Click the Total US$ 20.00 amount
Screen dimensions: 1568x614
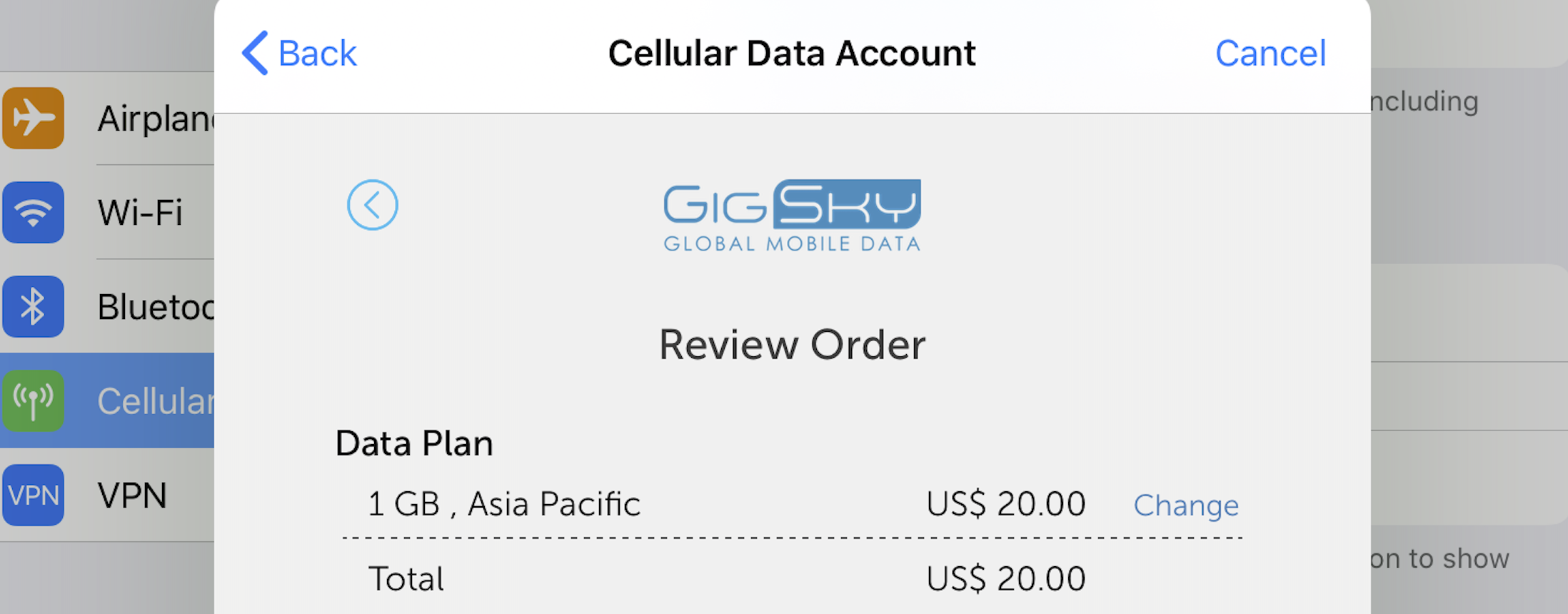[1005, 579]
